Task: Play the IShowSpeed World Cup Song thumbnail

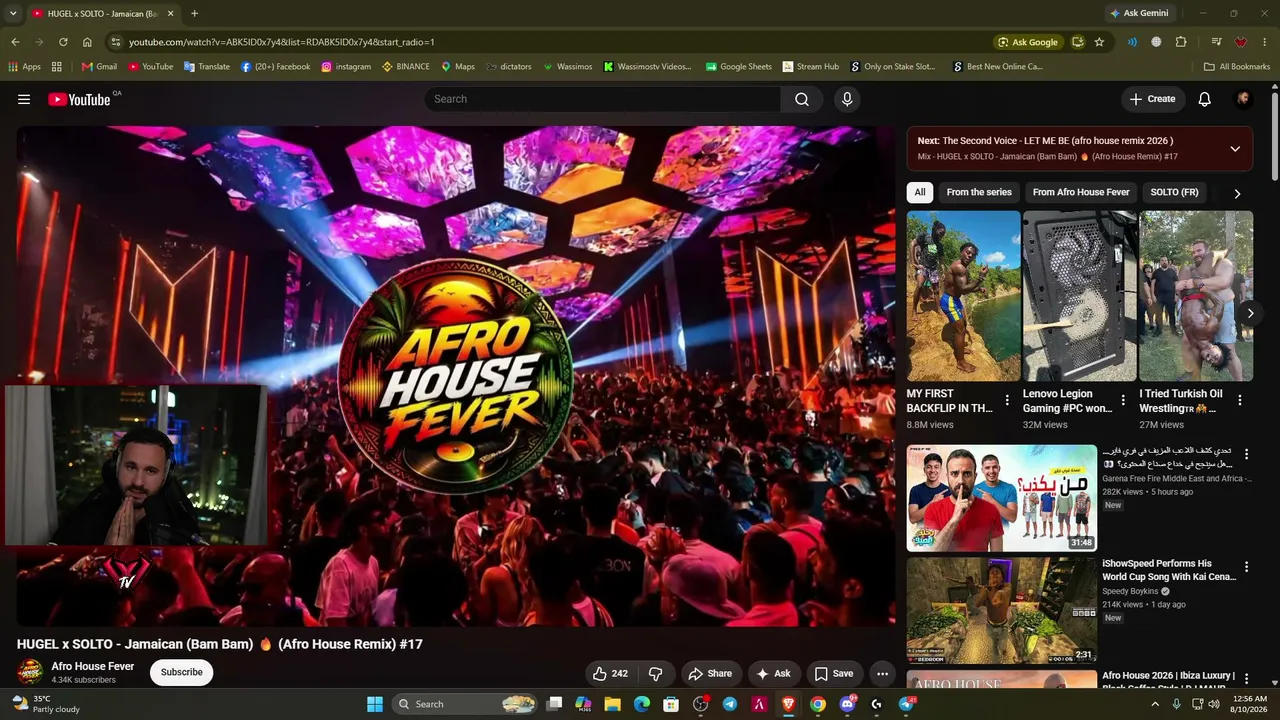Action: click(x=1001, y=611)
